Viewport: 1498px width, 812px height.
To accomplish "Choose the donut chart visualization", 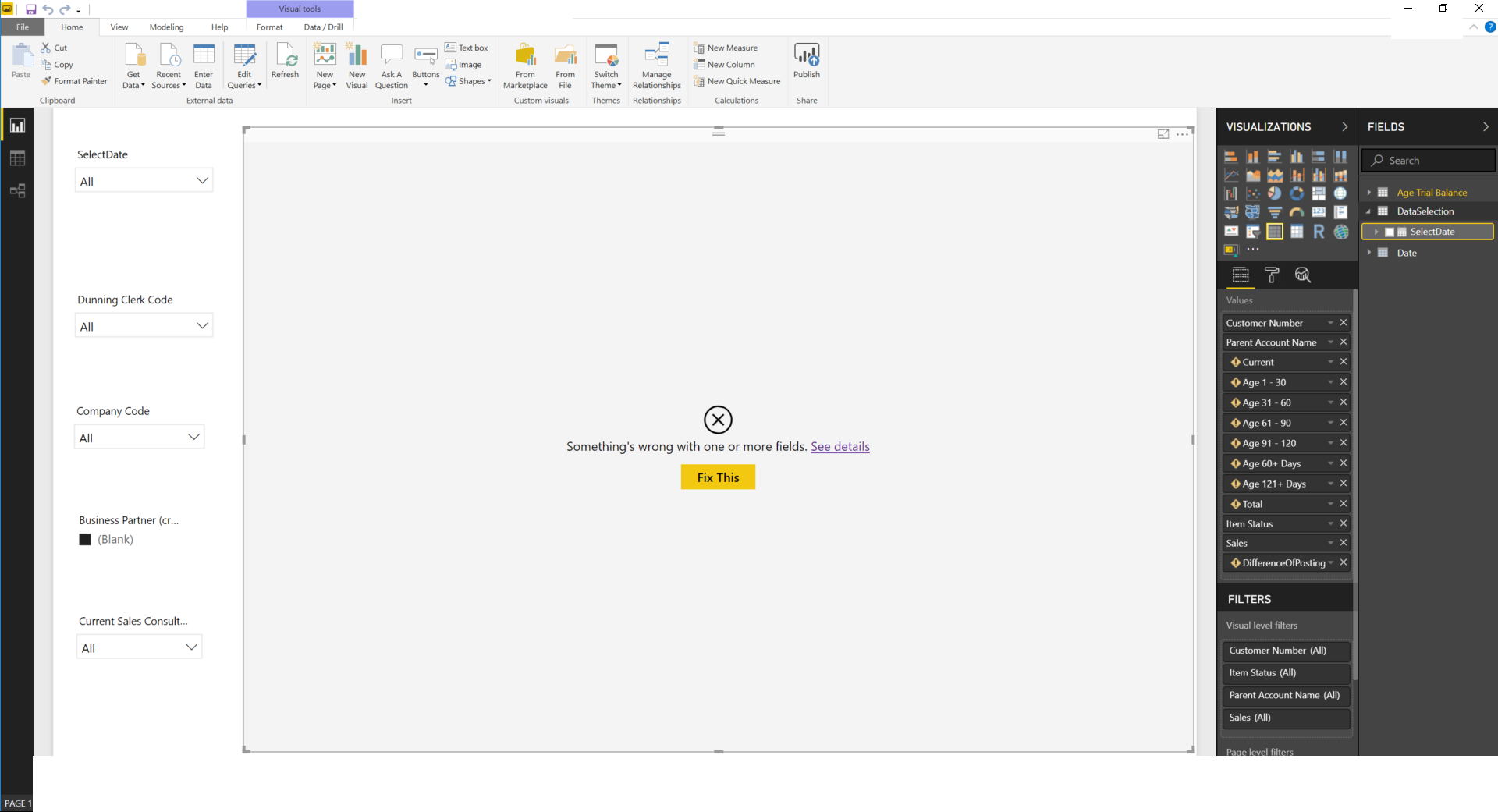I will click(1297, 193).
